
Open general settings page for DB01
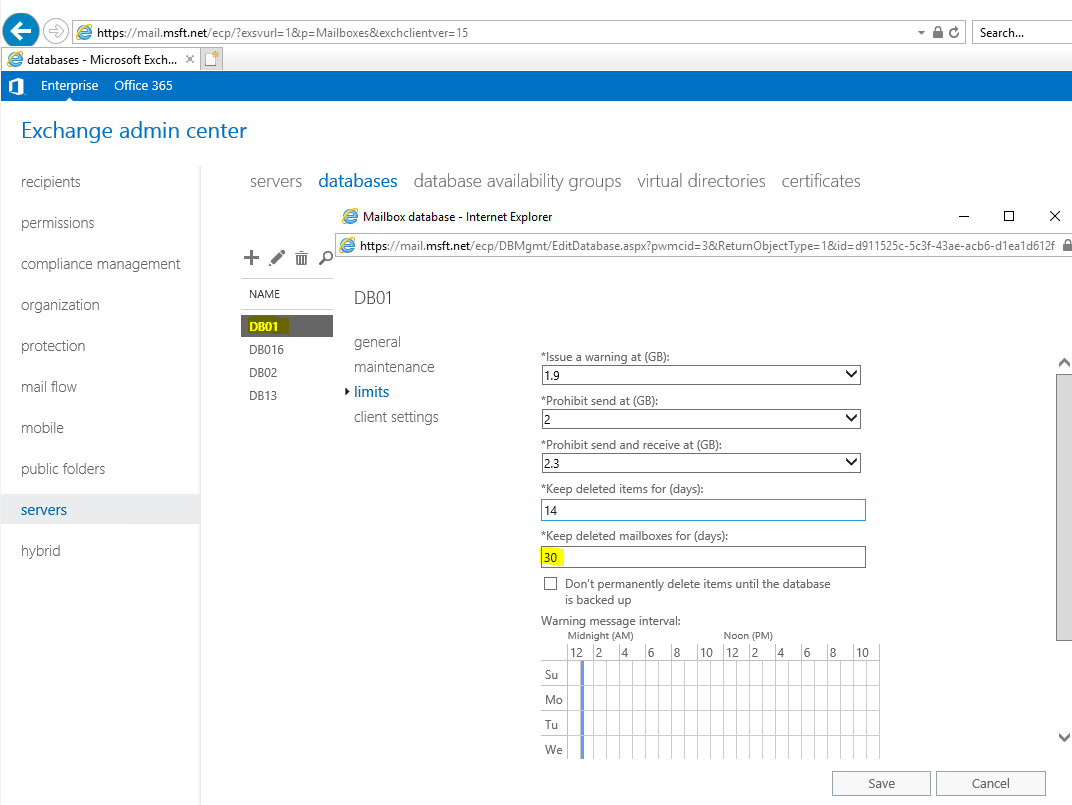tap(377, 342)
